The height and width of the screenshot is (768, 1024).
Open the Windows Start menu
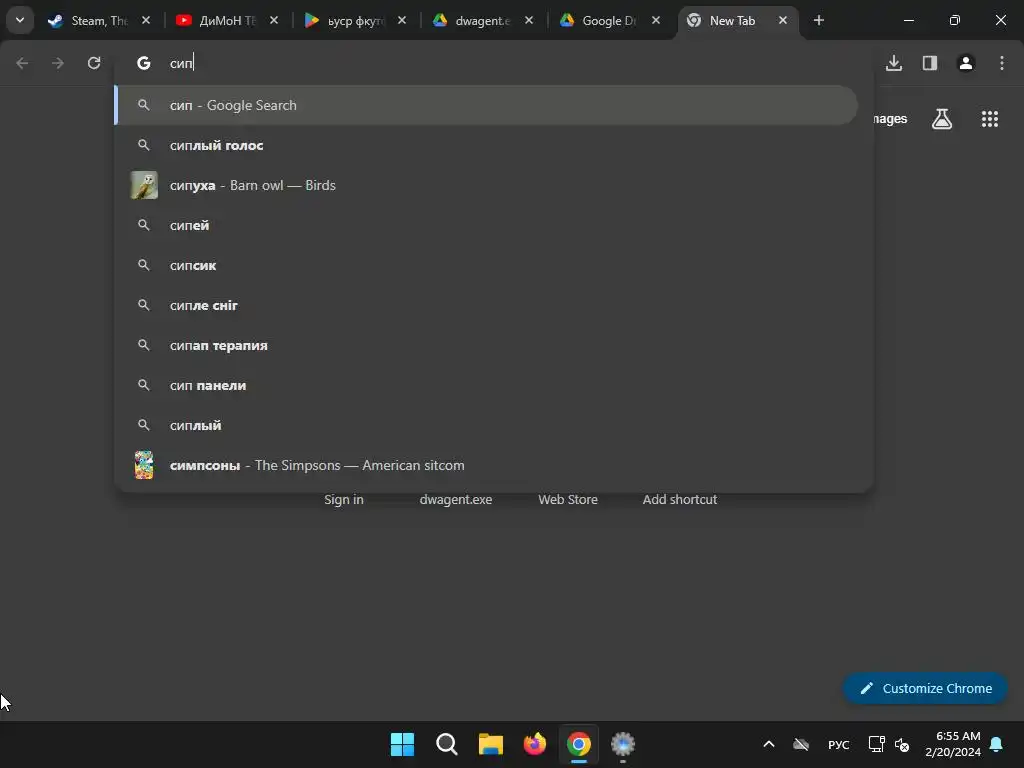click(x=402, y=744)
